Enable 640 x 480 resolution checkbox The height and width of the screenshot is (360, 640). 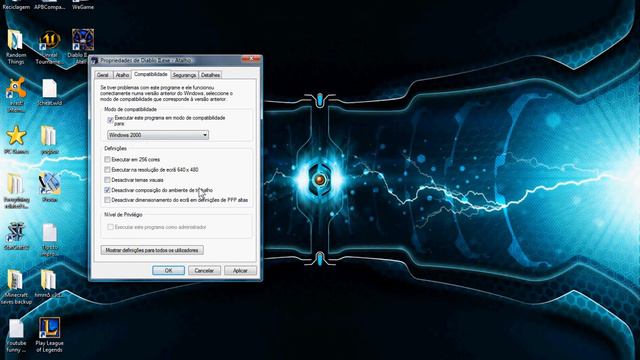click(107, 170)
